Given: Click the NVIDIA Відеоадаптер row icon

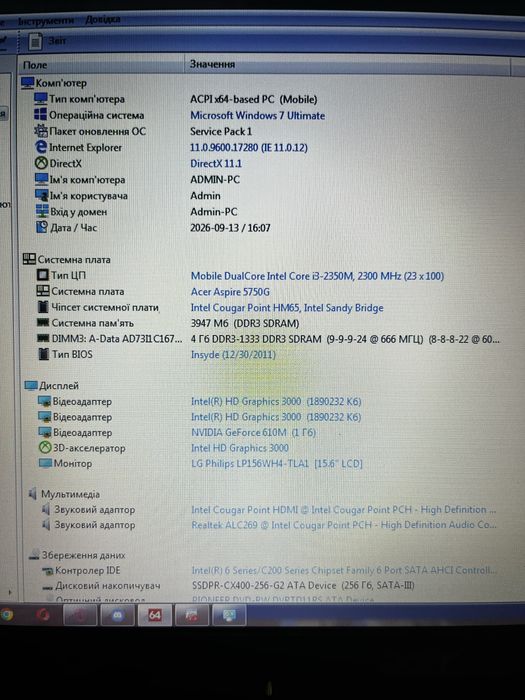Looking at the screenshot, I should (x=45, y=432).
